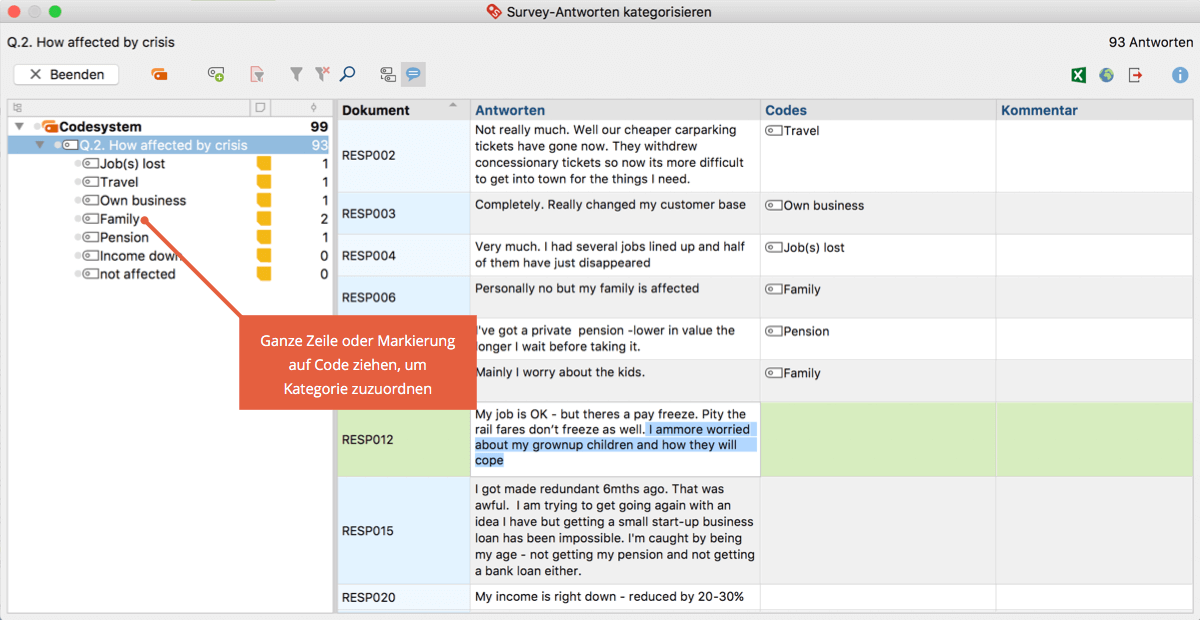This screenshot has width=1200, height=620.
Task: Click Own business code in RESP003 row
Action: [x=814, y=205]
